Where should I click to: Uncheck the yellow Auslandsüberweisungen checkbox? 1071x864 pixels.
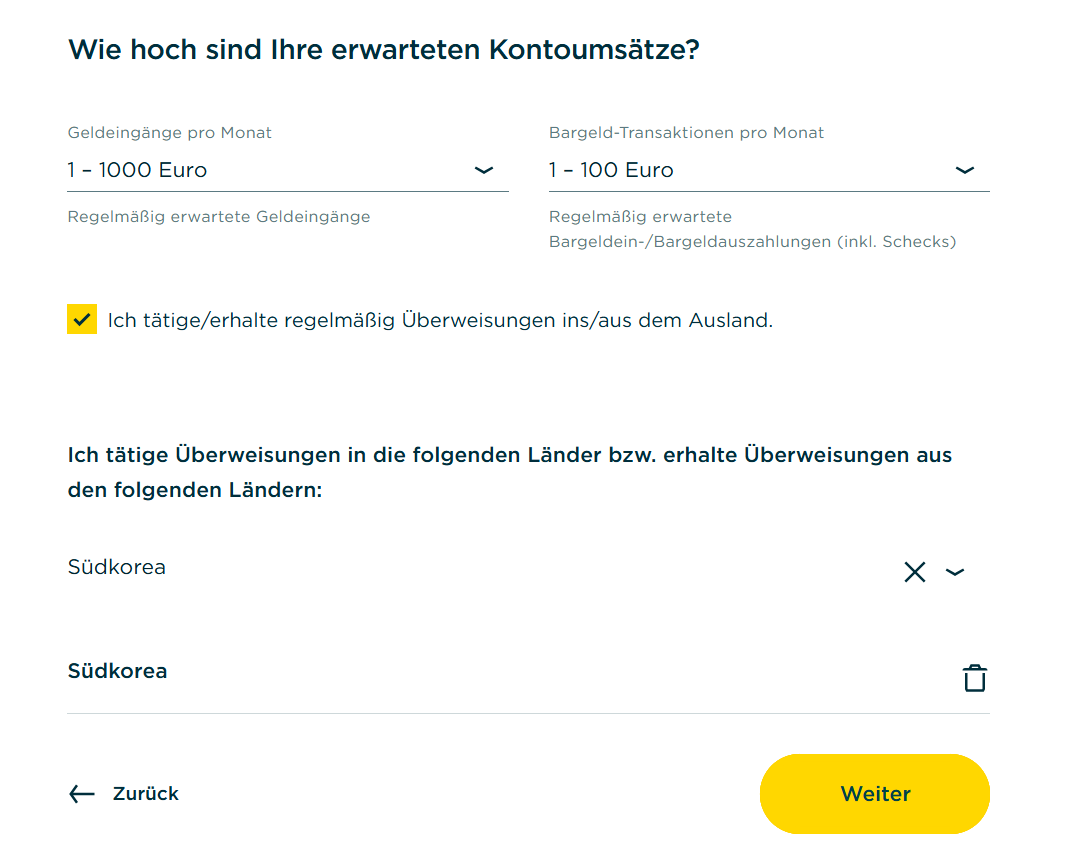coord(82,319)
